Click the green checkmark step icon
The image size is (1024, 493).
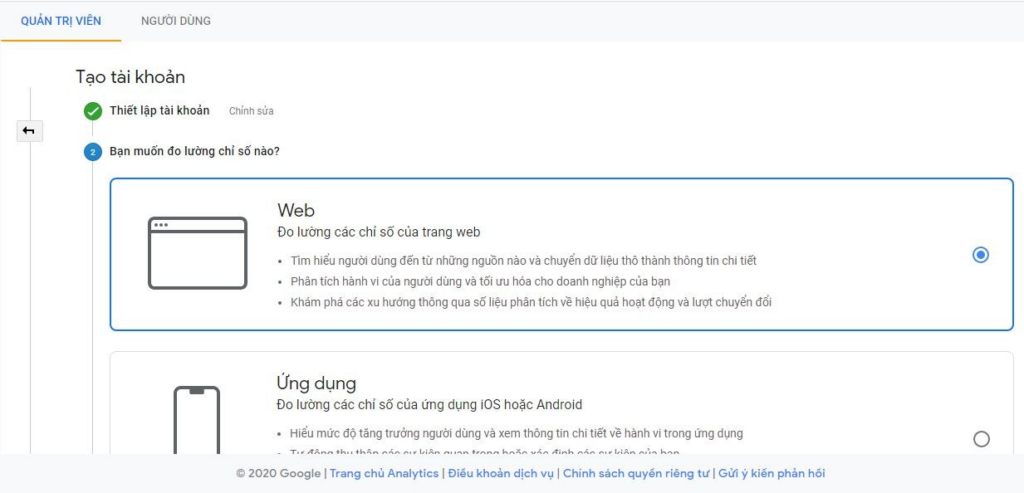pyautogui.click(x=93, y=111)
